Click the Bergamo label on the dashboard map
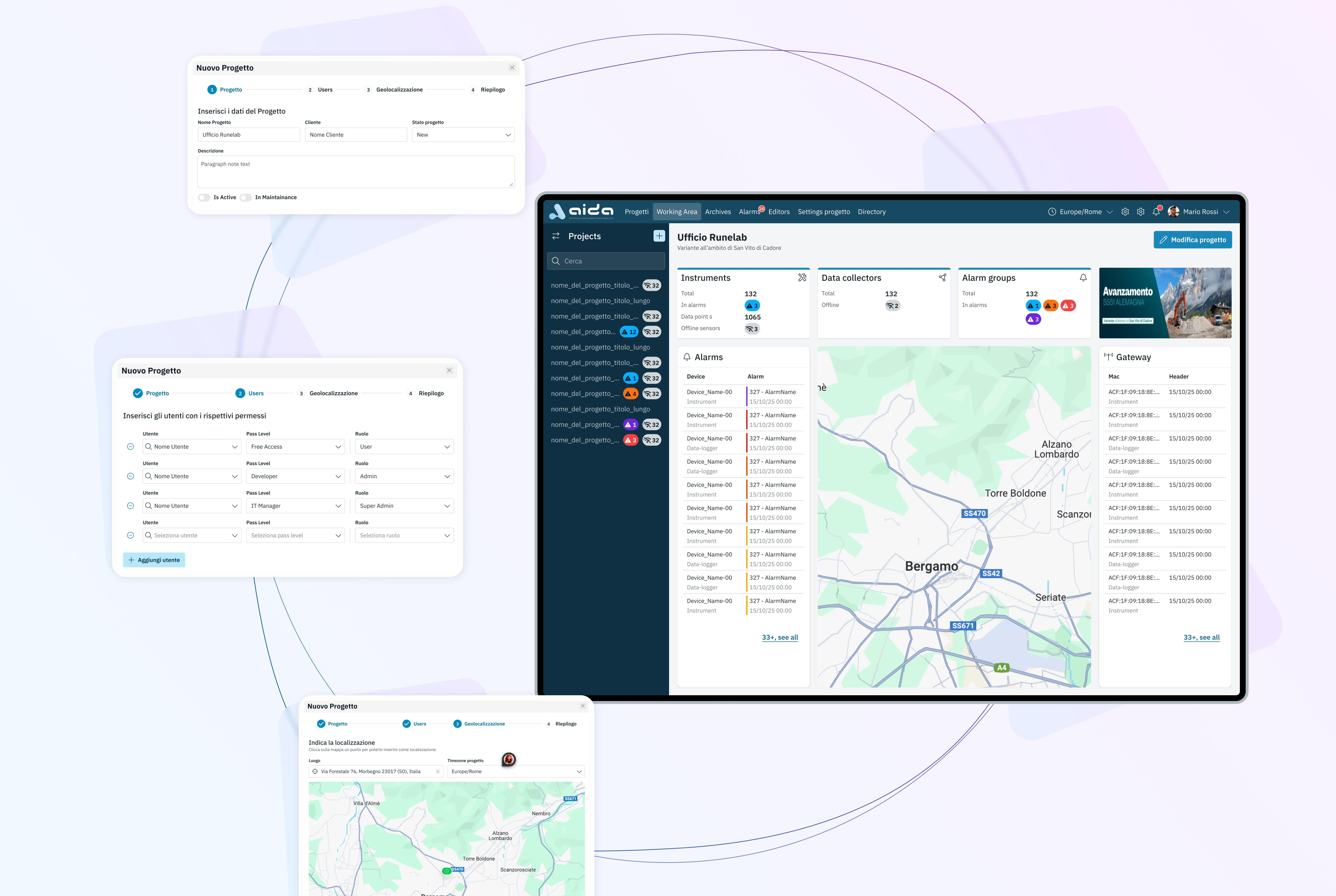Screen dimensions: 1336x896 point(931,566)
